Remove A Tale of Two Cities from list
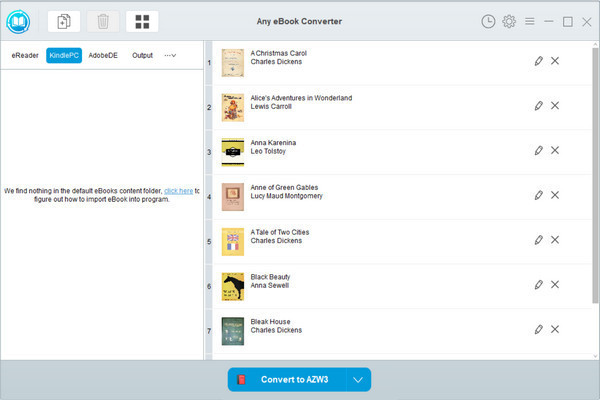 click(555, 240)
